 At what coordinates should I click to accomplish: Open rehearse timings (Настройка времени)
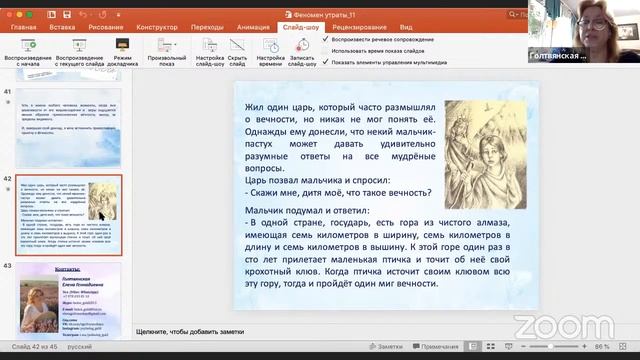270,52
